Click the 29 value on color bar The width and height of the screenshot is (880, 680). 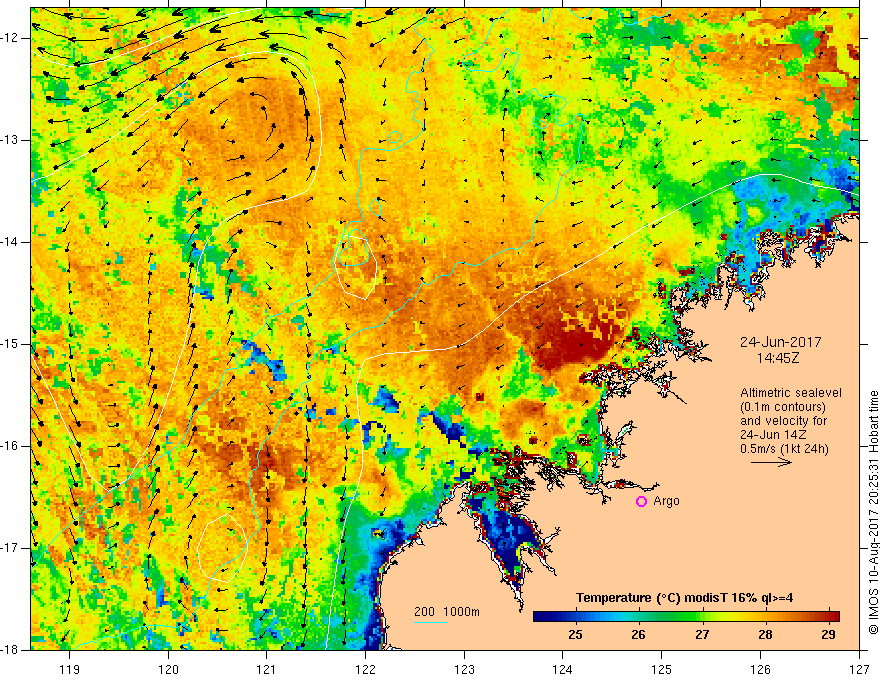pyautogui.click(x=828, y=635)
